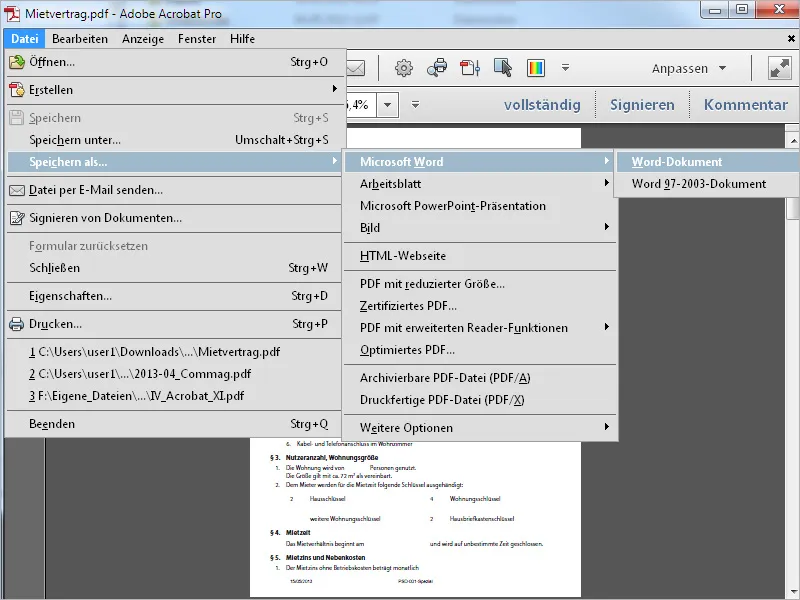800x600 pixels.
Task: Click the rainbow color bars icon in toolbar
Action: 536,68
